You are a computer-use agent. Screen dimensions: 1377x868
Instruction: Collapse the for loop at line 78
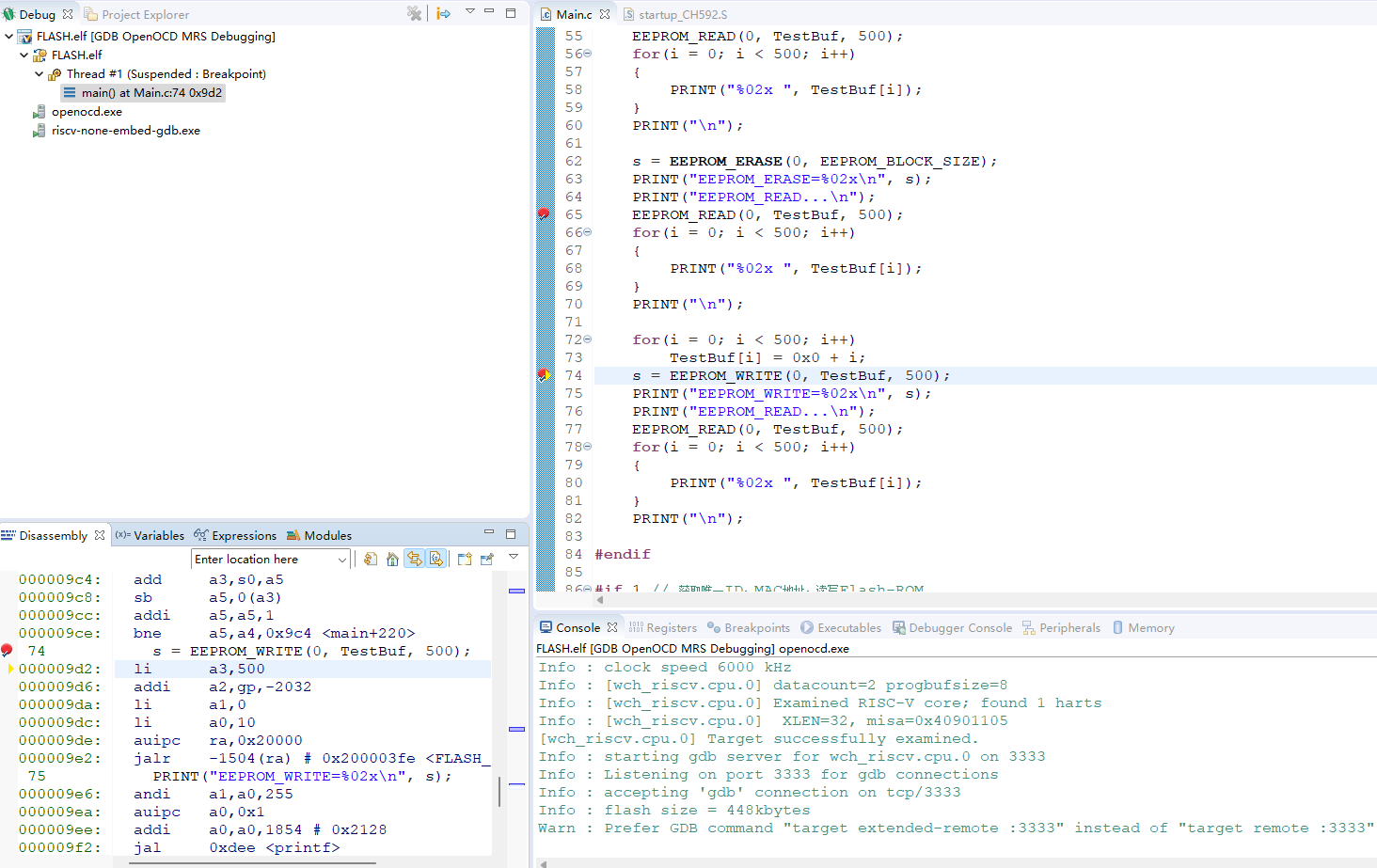pos(588,447)
